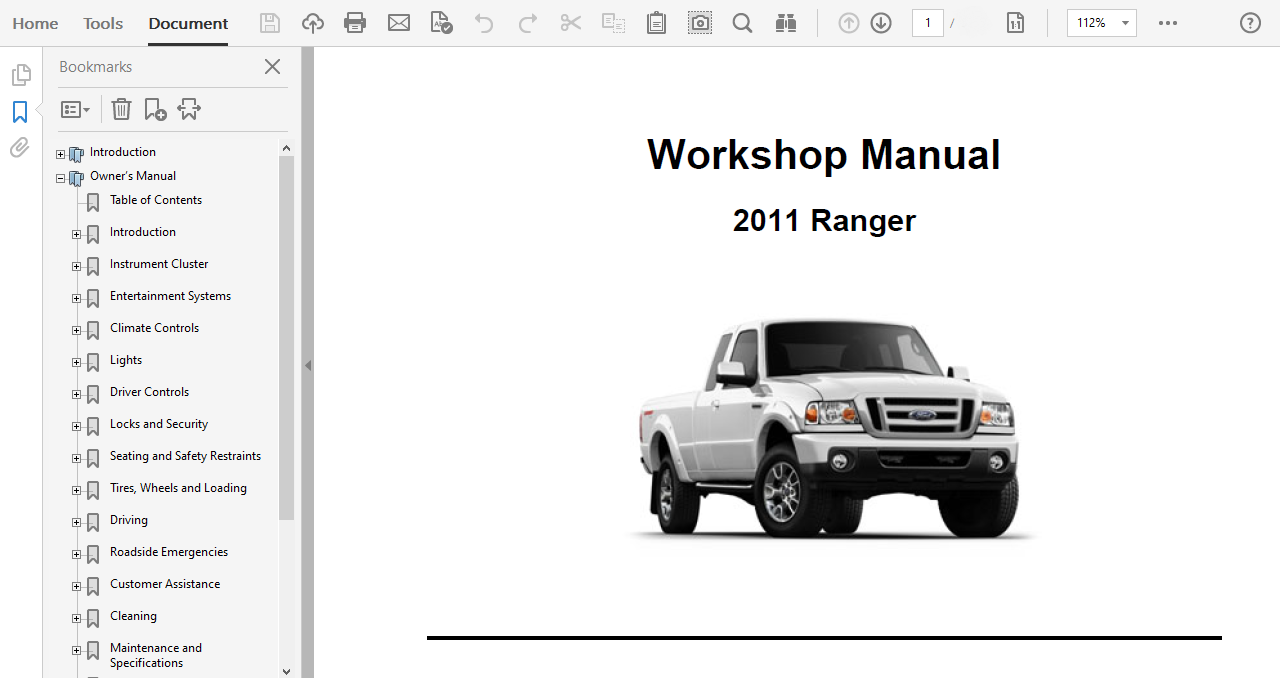Toggle the Bookmarks panel icon in sidebar
1280x678 pixels.
19,112
